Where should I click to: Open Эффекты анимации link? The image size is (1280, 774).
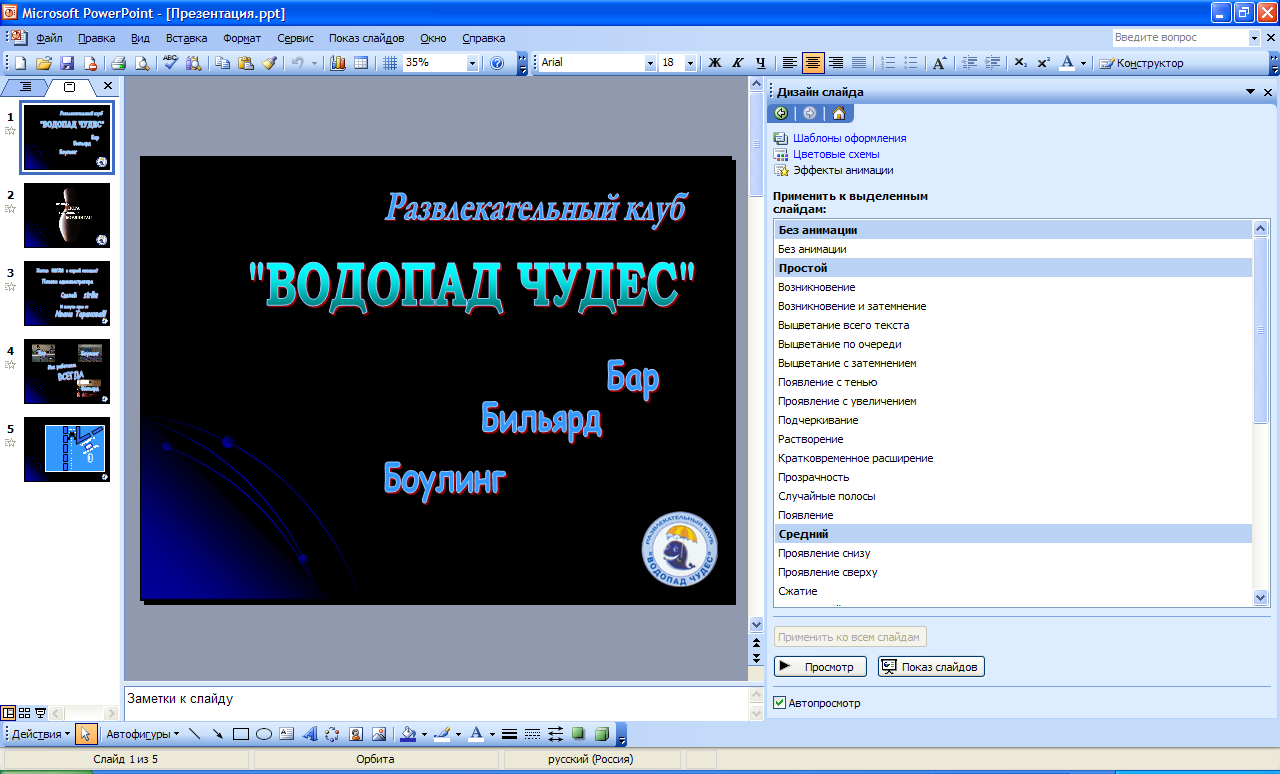(x=843, y=170)
